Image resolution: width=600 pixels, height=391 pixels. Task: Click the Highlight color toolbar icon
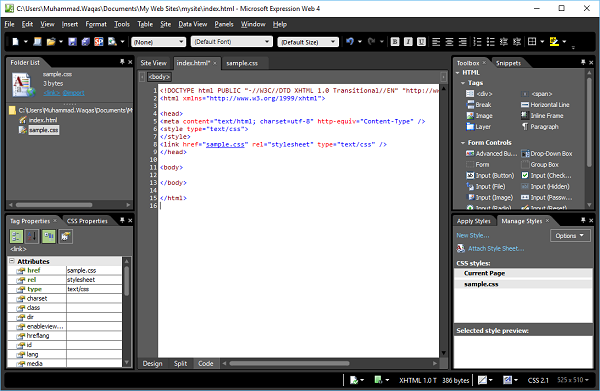tap(554, 42)
